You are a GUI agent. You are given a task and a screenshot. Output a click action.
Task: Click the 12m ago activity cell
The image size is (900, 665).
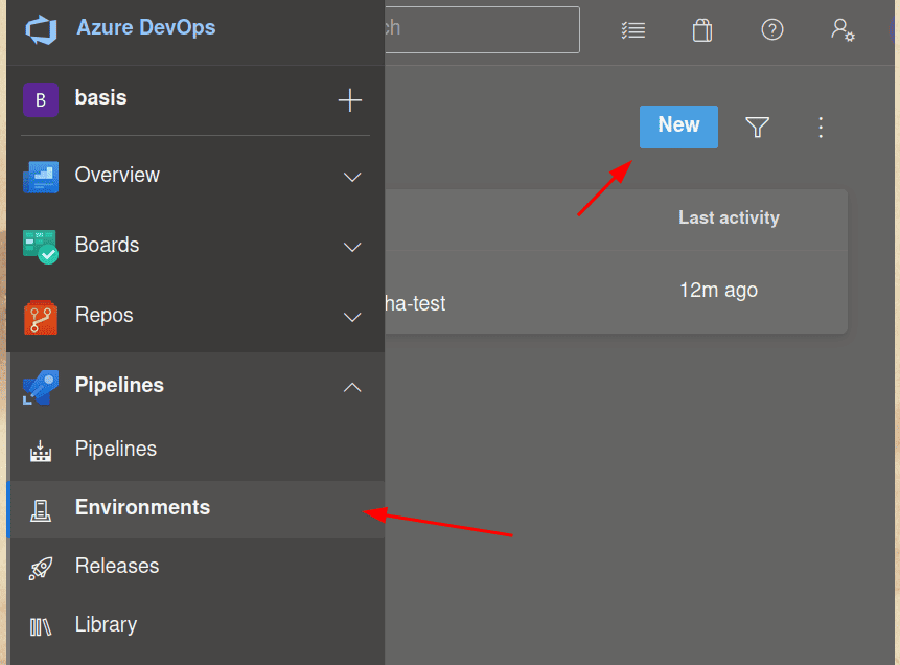point(719,290)
